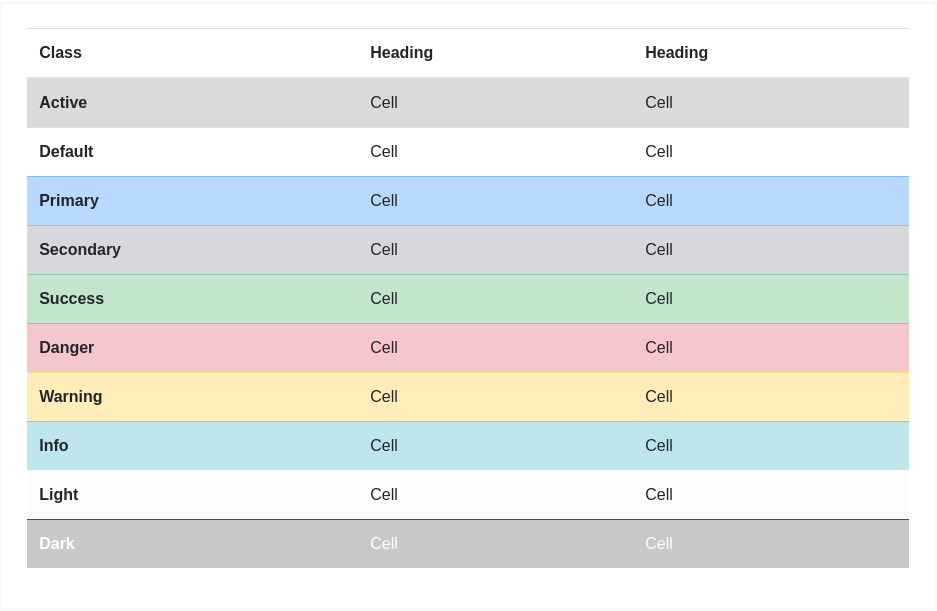Click the Class column header

pos(60,53)
